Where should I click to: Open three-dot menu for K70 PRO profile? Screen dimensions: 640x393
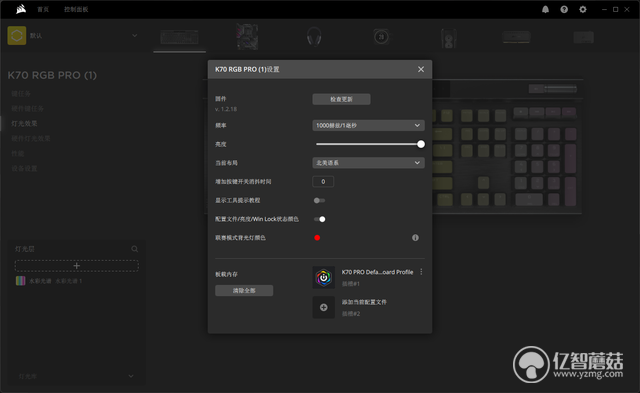[x=421, y=272]
